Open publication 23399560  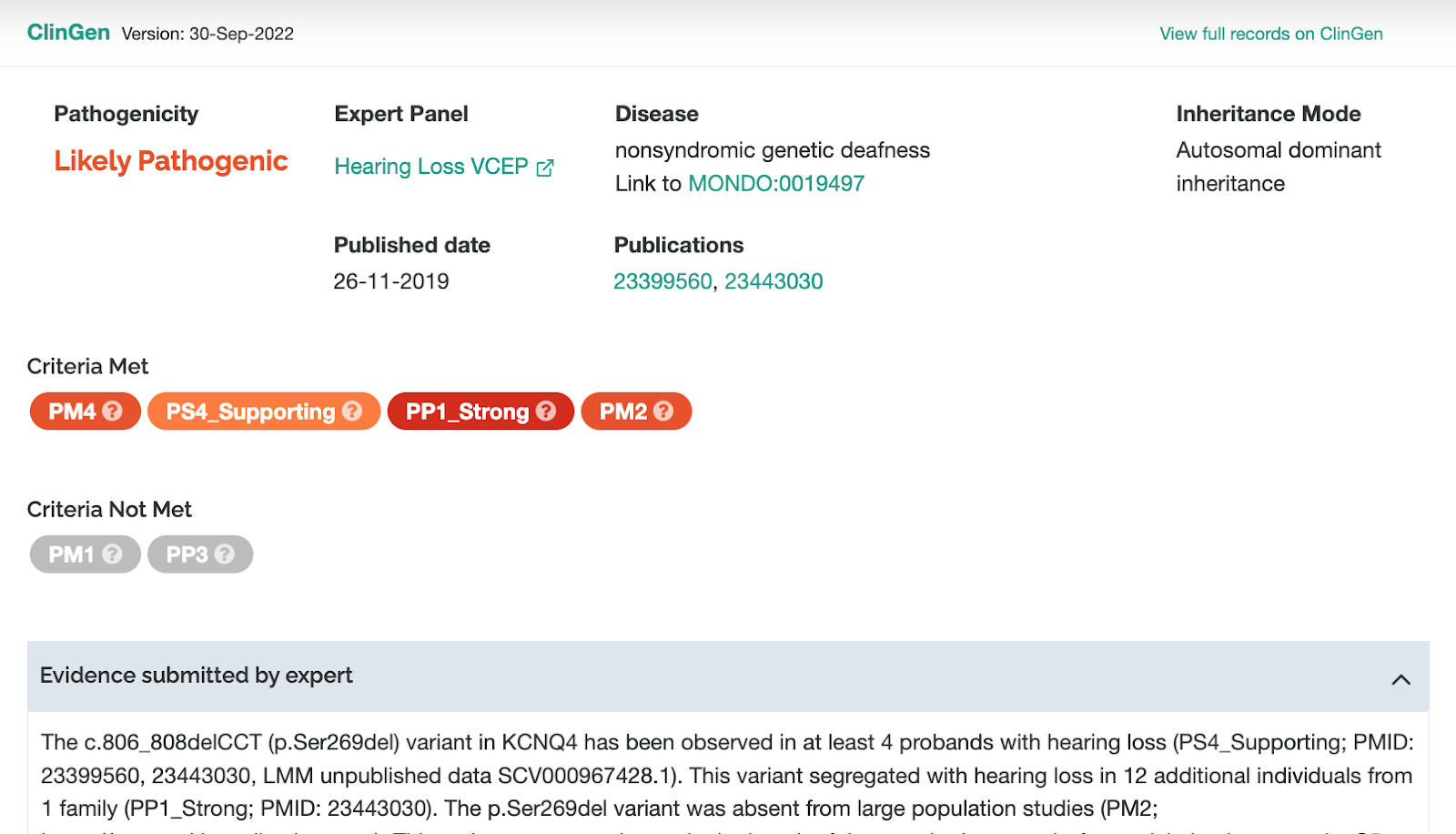(x=662, y=281)
